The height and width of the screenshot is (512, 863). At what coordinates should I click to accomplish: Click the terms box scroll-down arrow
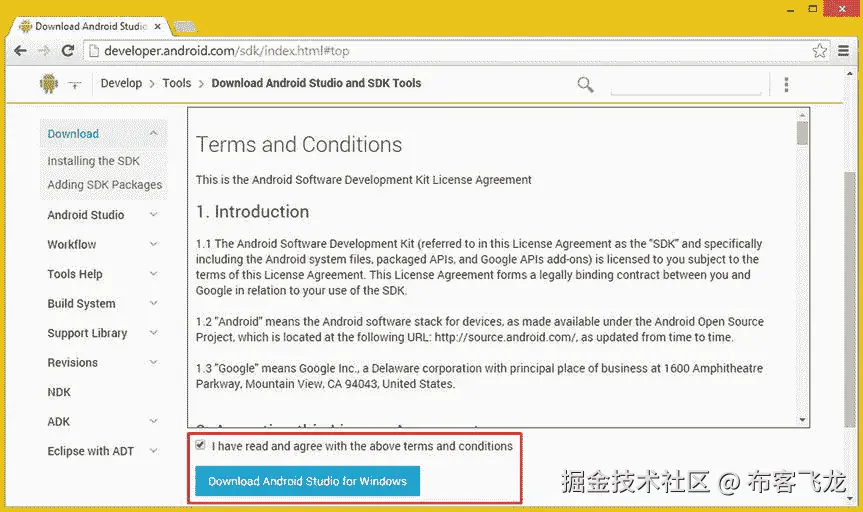point(802,420)
